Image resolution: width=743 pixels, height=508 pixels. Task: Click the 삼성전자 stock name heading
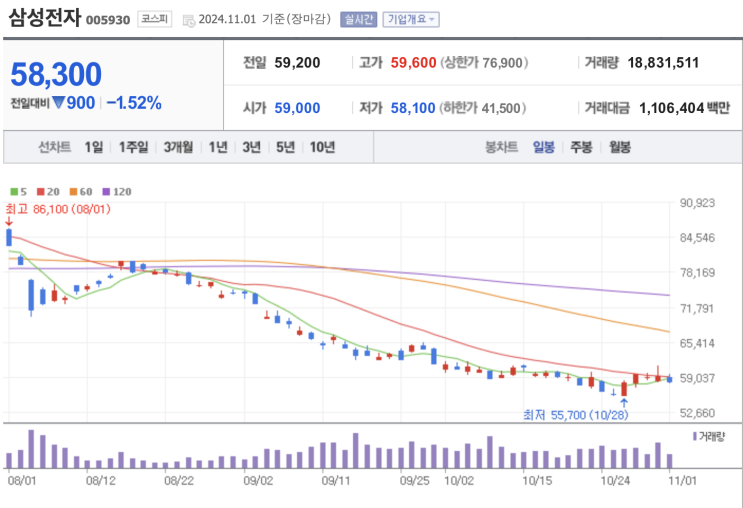pos(45,18)
